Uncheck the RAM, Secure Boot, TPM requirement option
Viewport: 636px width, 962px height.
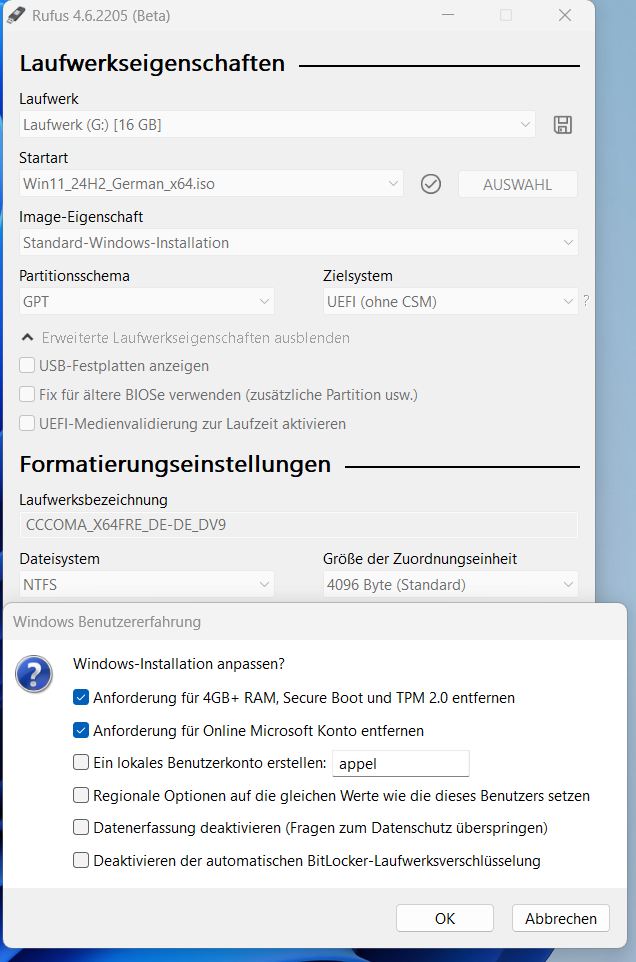tap(81, 697)
